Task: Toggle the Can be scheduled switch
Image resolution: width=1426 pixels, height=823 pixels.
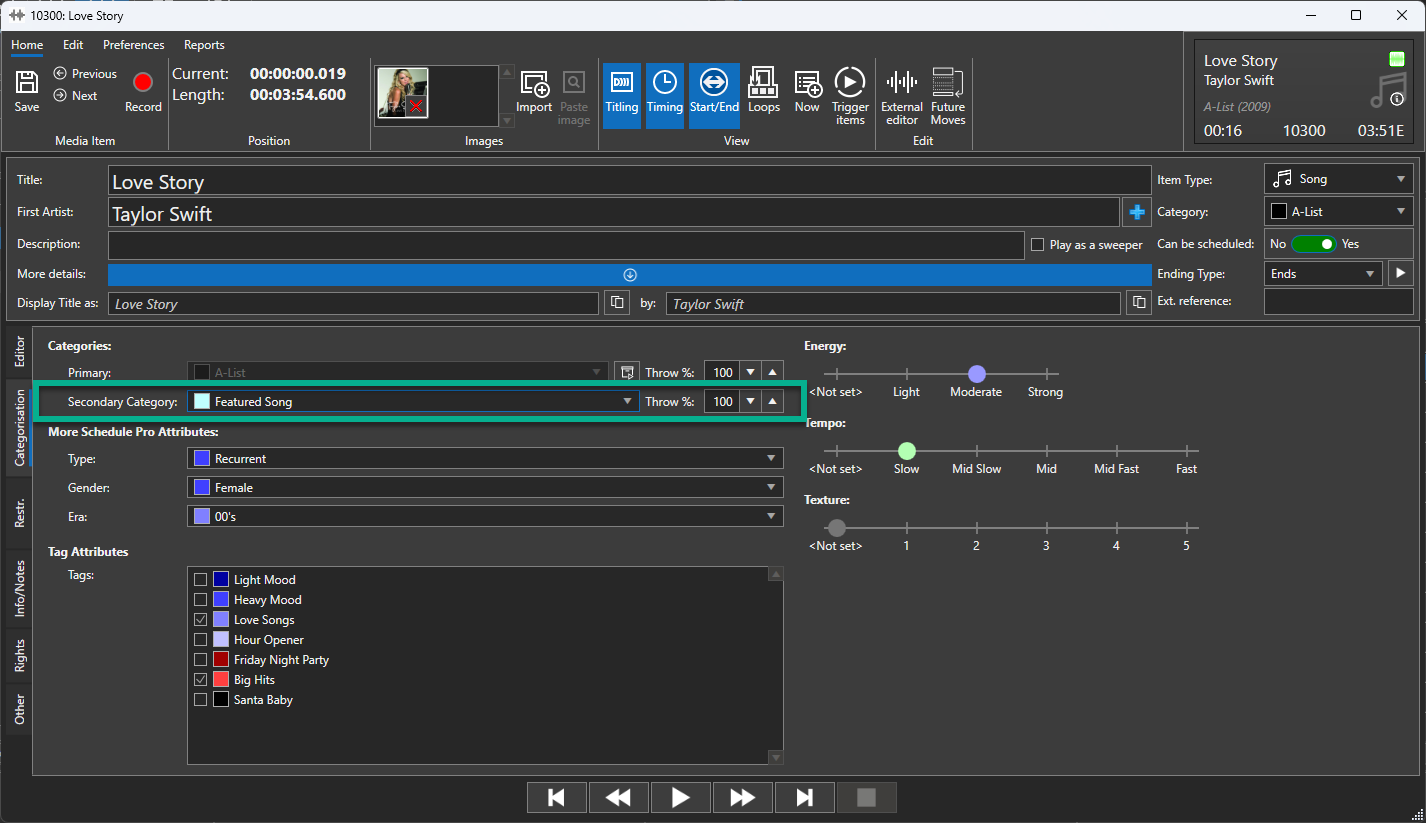Action: point(1314,243)
